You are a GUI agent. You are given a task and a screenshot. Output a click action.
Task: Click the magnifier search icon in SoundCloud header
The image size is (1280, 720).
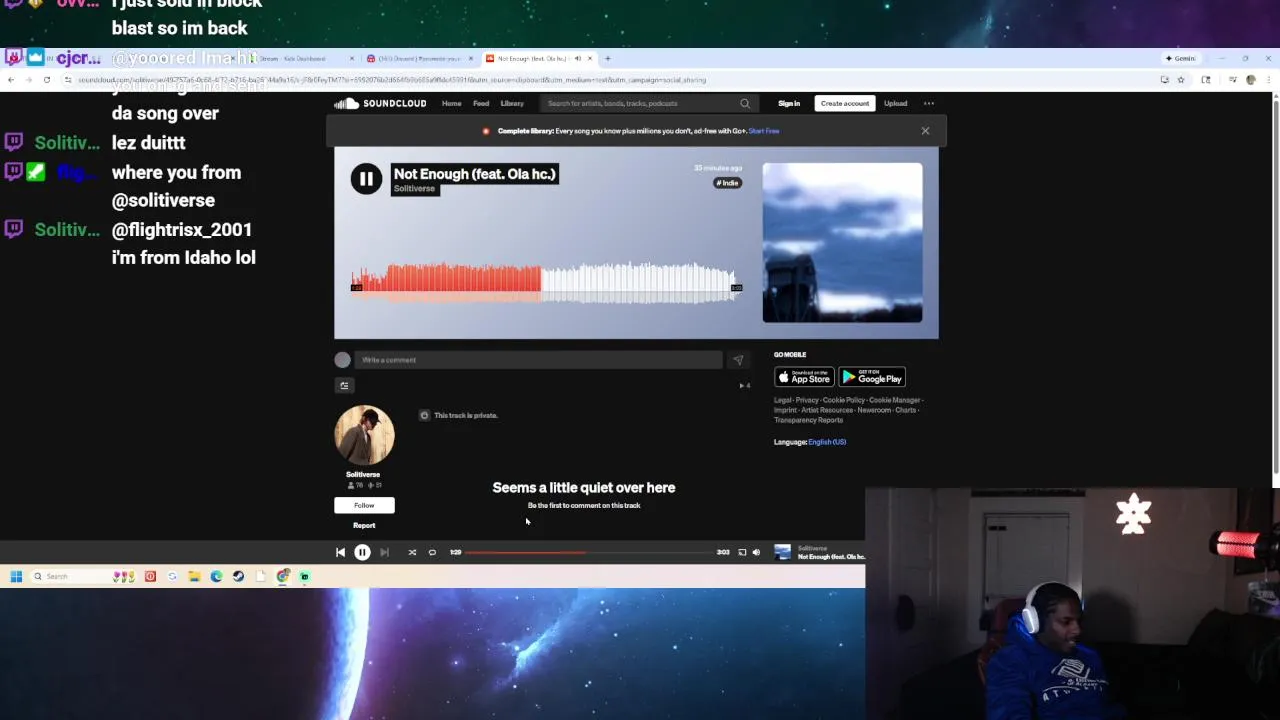(x=745, y=103)
